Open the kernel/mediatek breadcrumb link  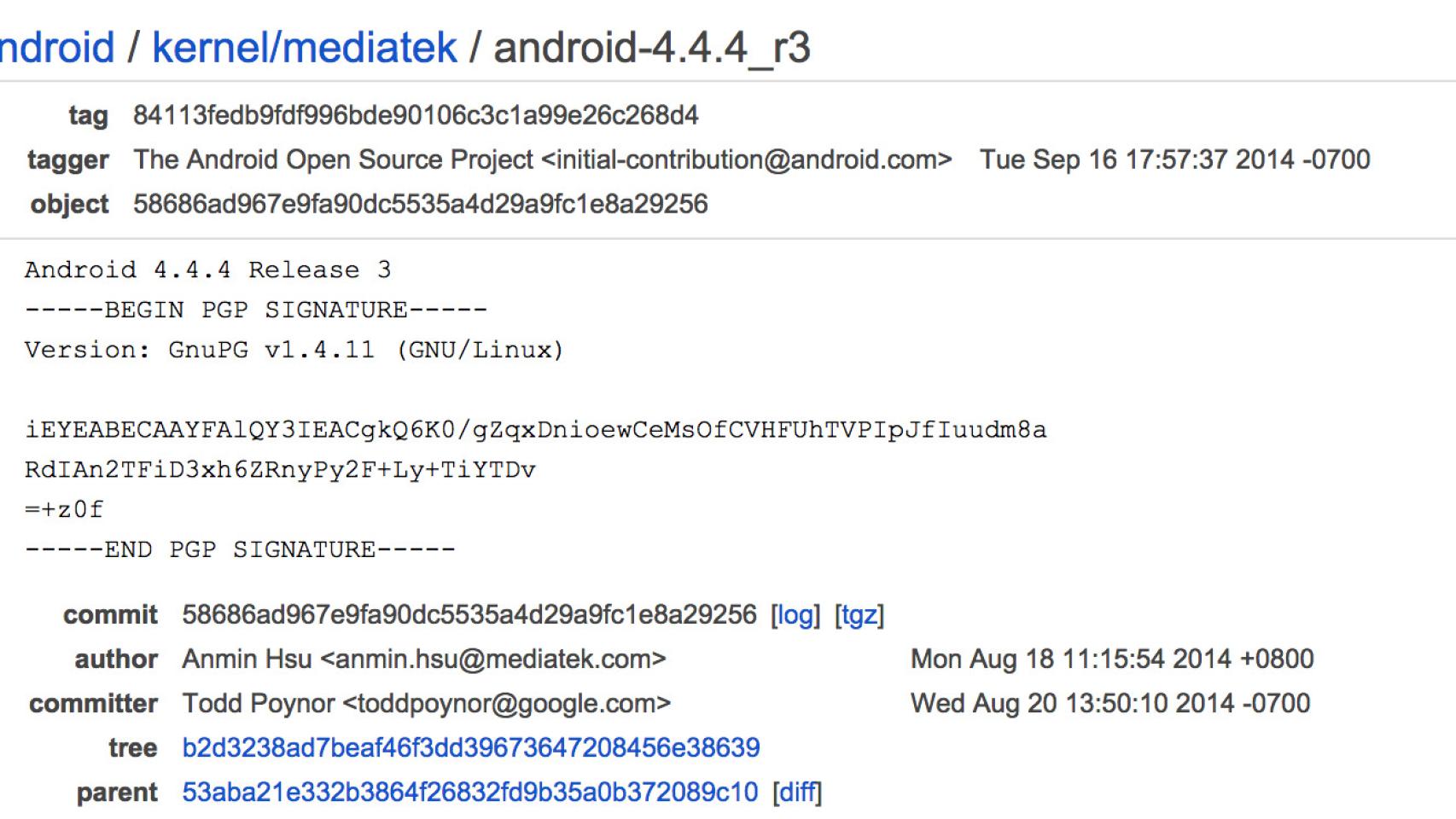[x=304, y=48]
